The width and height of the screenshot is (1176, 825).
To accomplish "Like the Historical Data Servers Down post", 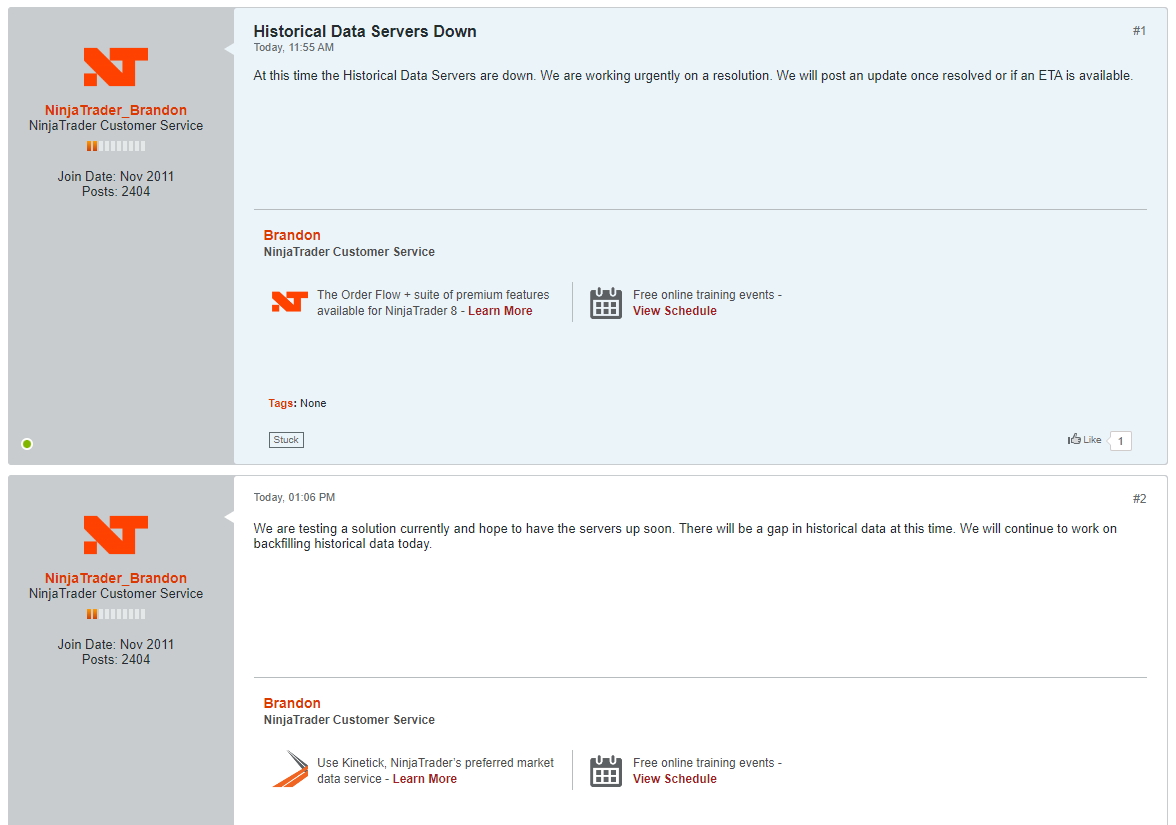I will click(1084, 440).
